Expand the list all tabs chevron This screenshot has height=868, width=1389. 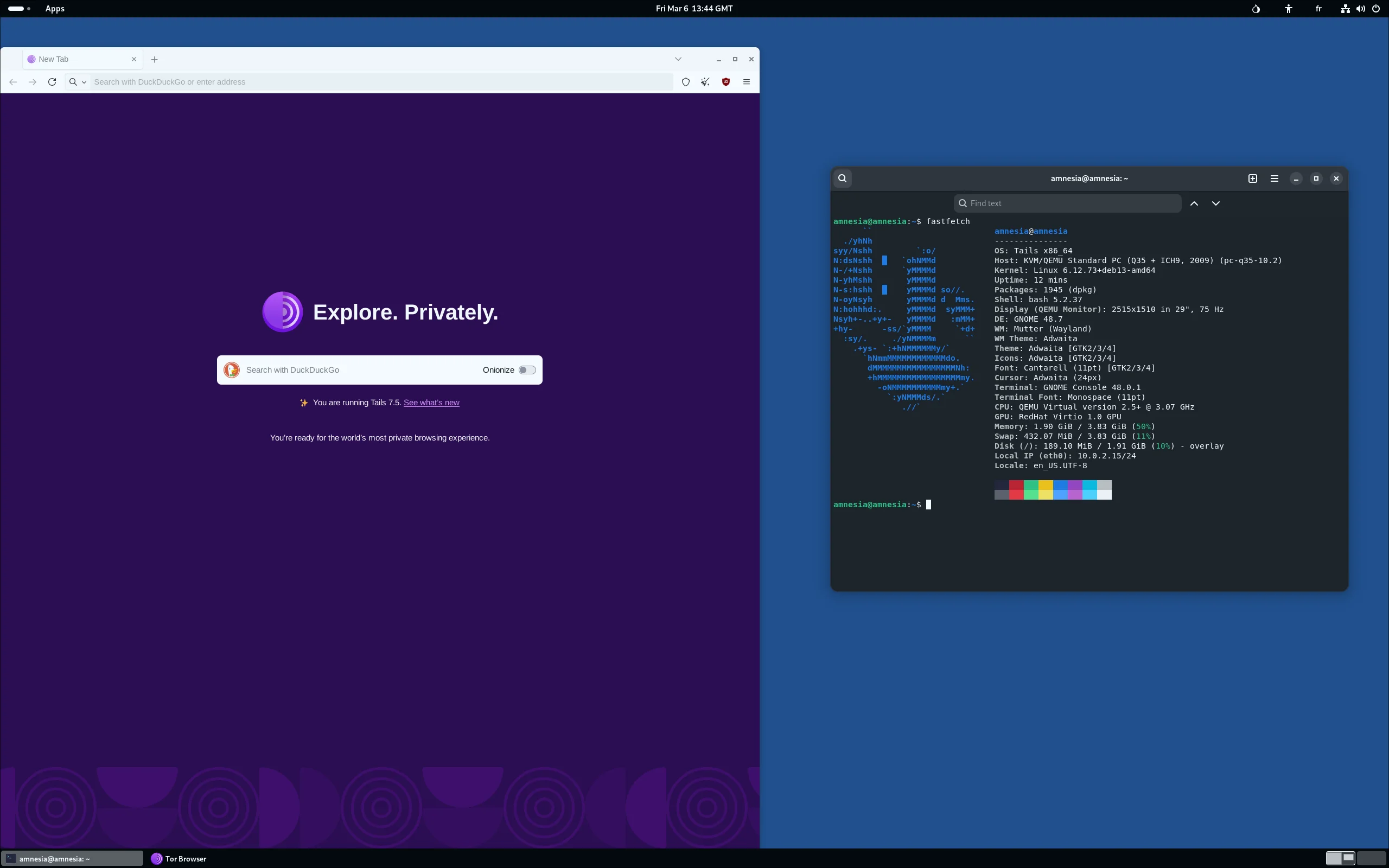click(678, 59)
